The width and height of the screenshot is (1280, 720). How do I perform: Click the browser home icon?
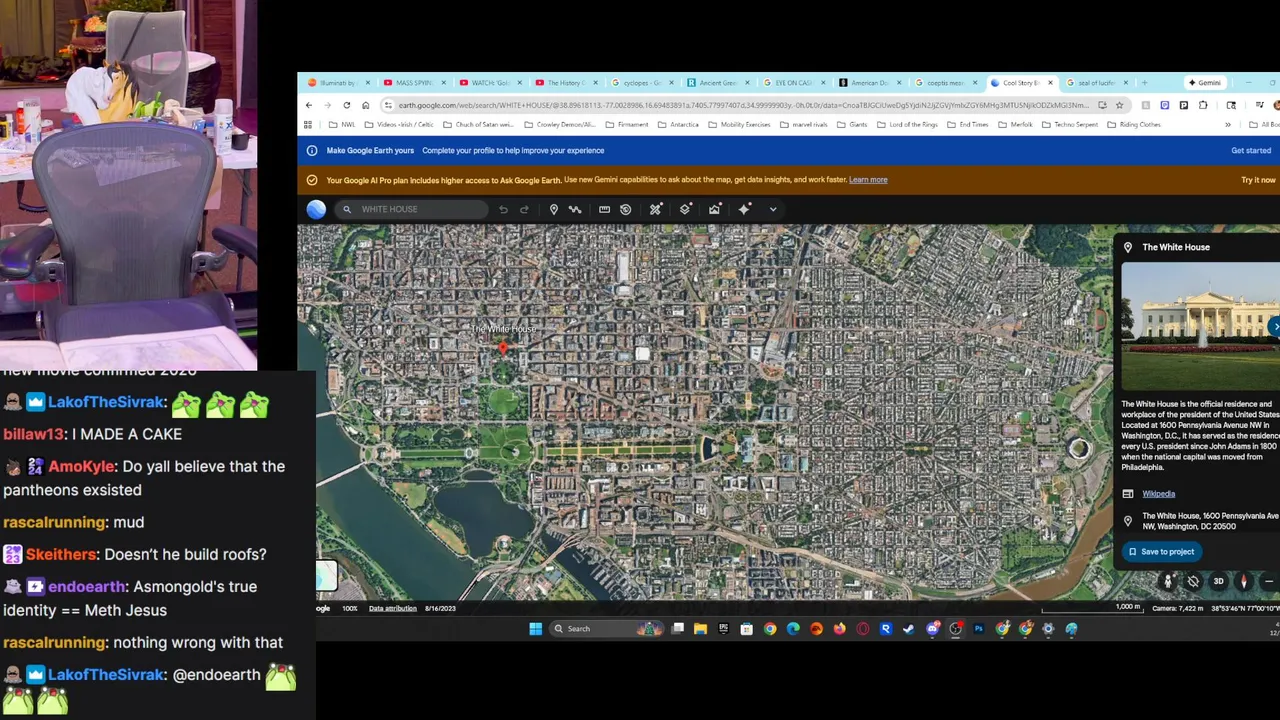pos(366,105)
